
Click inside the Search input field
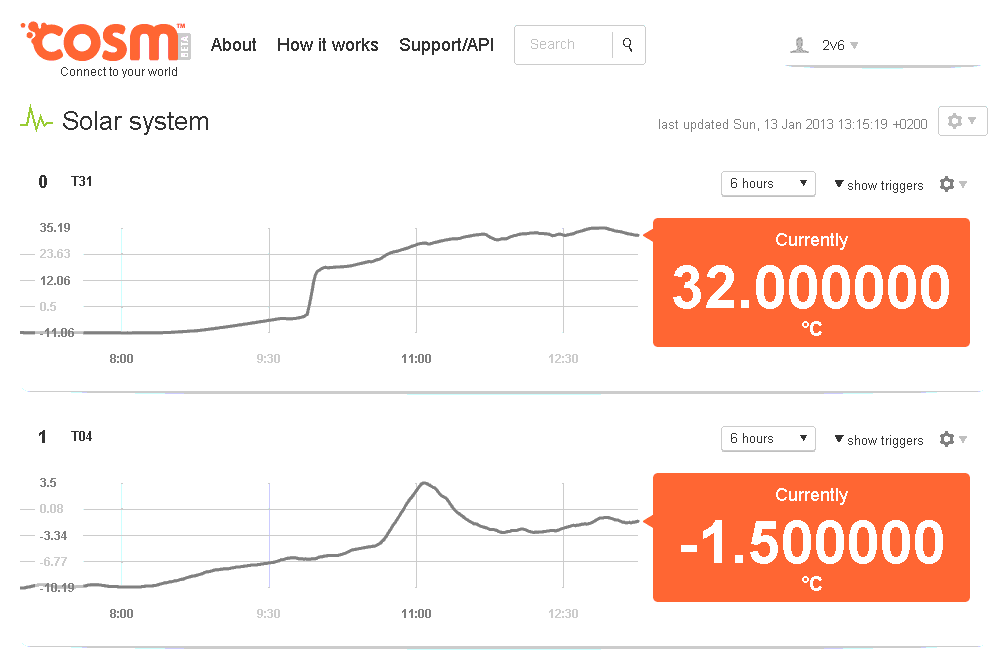click(x=563, y=45)
